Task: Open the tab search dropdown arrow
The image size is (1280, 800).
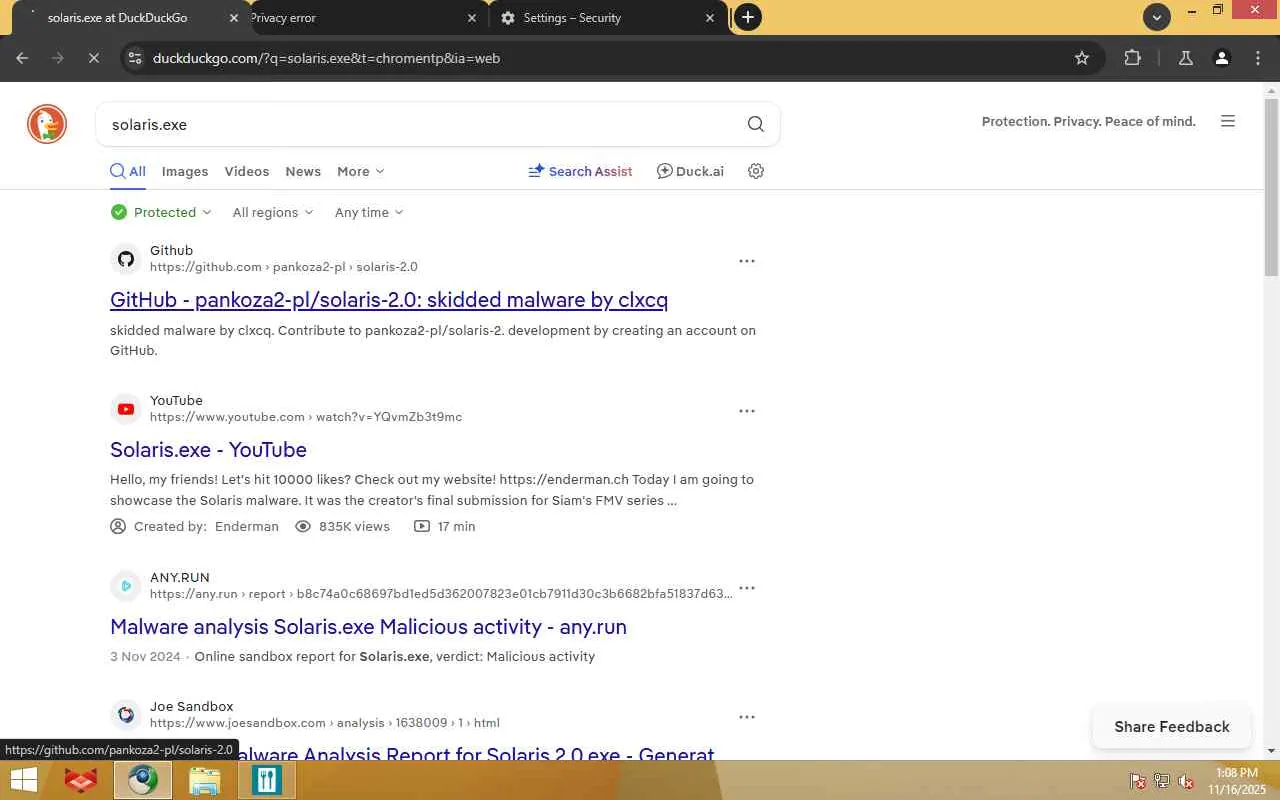Action: (1157, 17)
